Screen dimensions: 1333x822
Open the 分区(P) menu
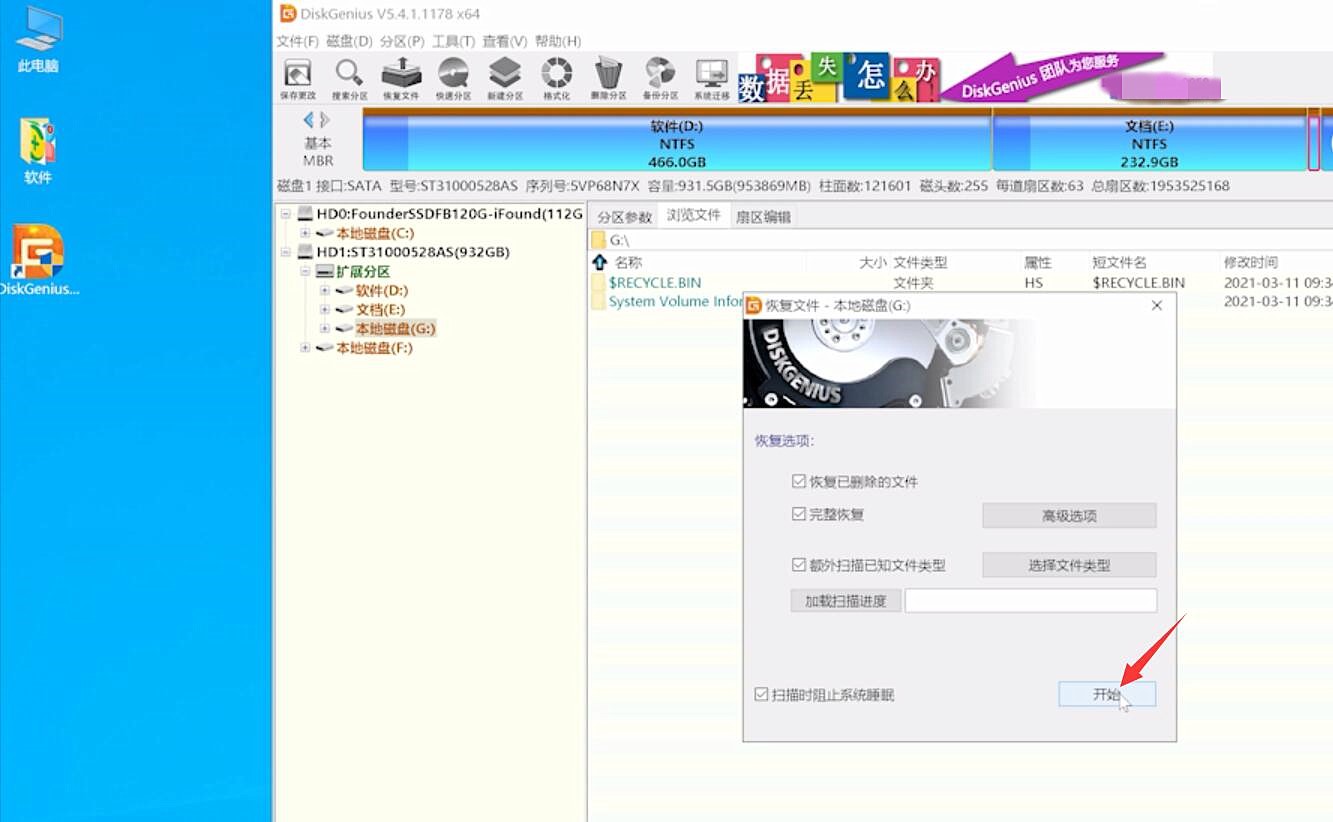tap(402, 41)
